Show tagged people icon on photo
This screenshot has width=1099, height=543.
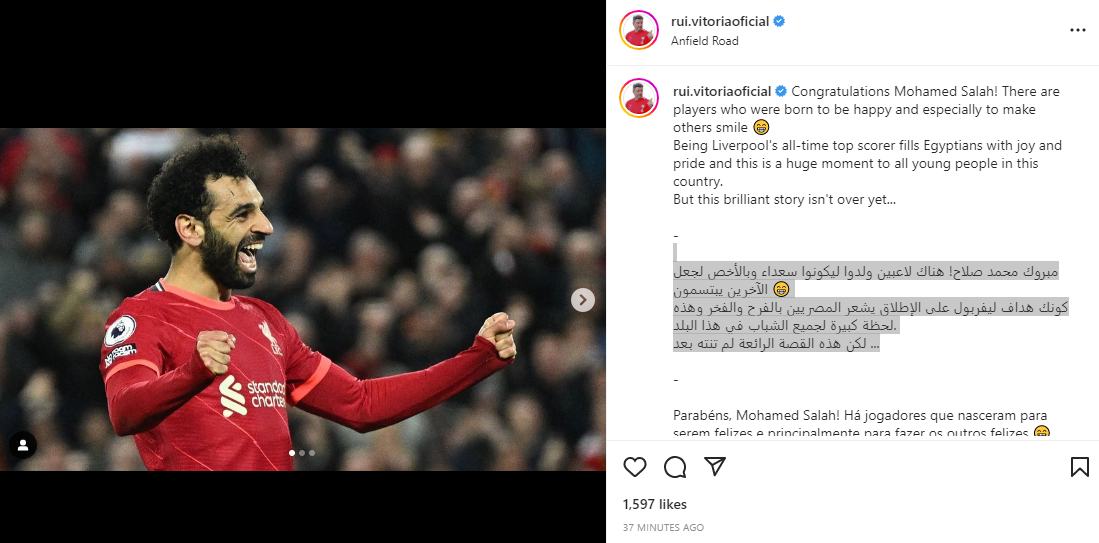pos(22,445)
